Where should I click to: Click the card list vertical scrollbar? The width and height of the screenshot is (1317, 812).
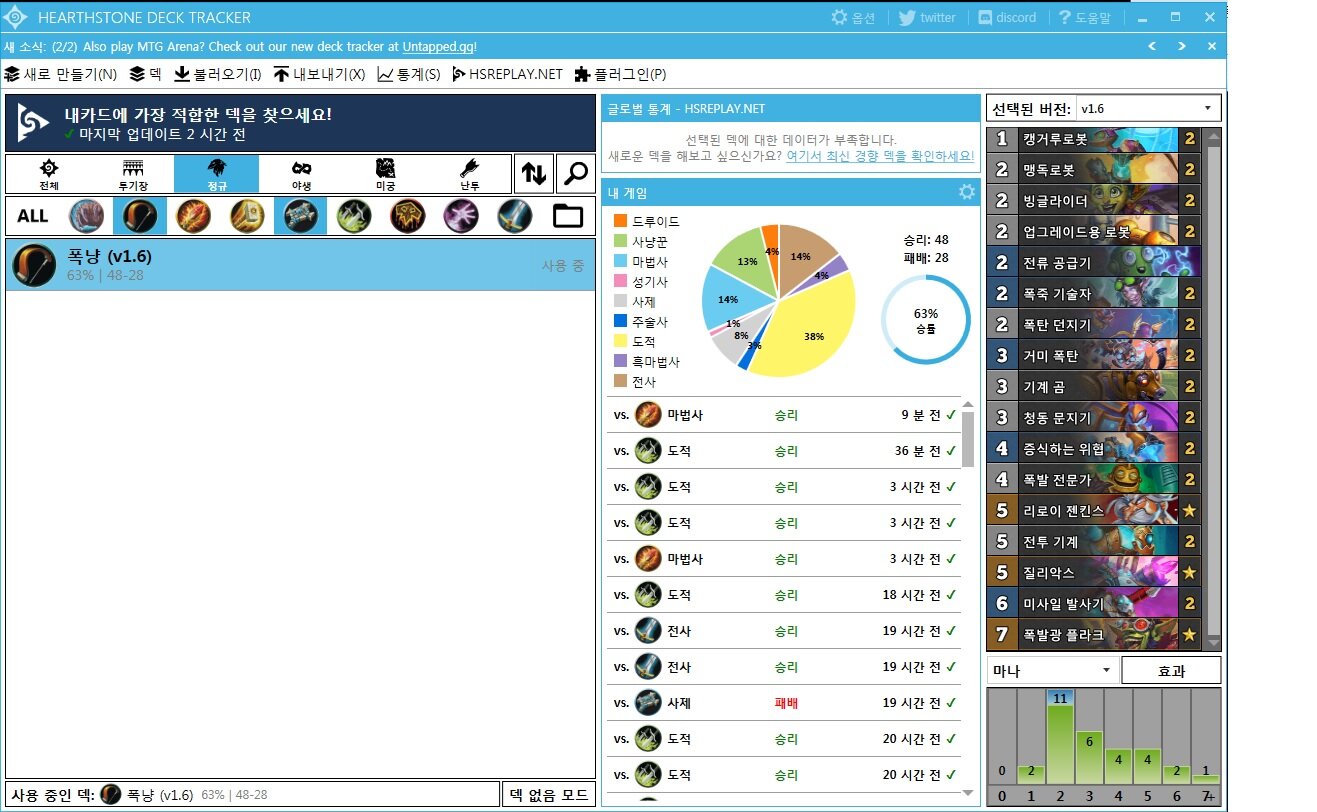pos(1213,388)
